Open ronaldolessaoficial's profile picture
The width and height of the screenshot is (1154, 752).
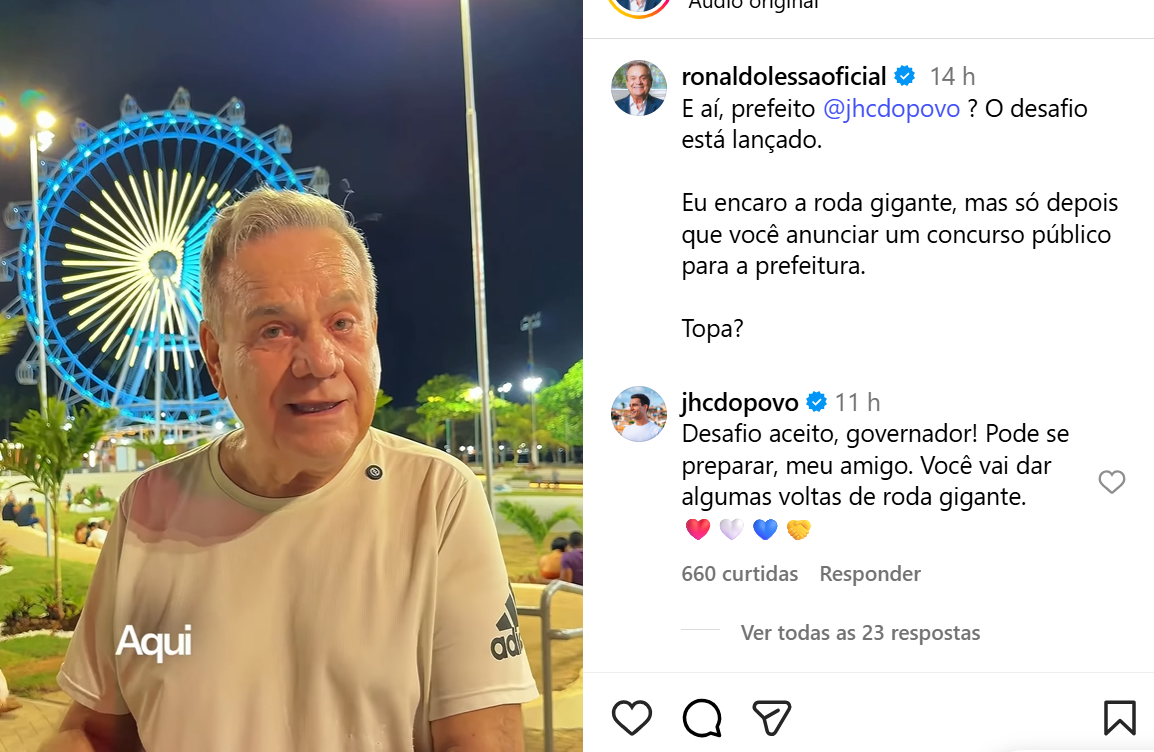click(x=639, y=88)
